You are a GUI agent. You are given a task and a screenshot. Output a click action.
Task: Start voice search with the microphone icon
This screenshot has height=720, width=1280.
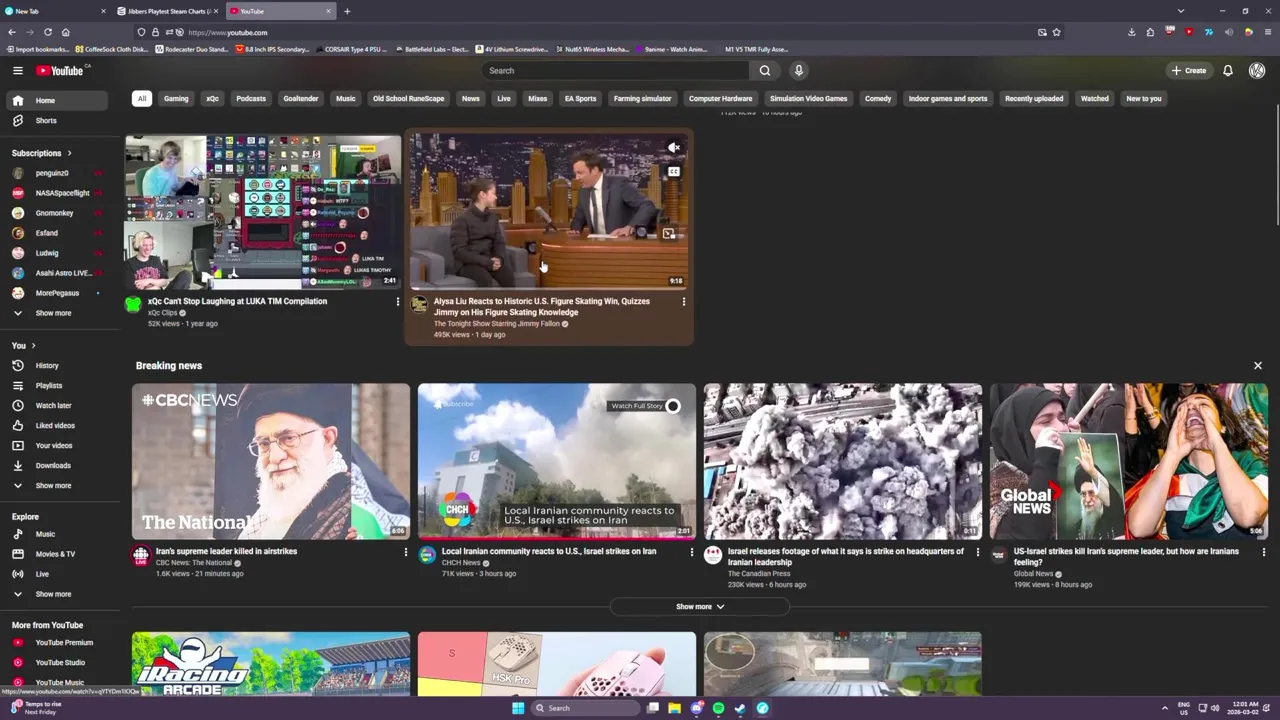(798, 70)
